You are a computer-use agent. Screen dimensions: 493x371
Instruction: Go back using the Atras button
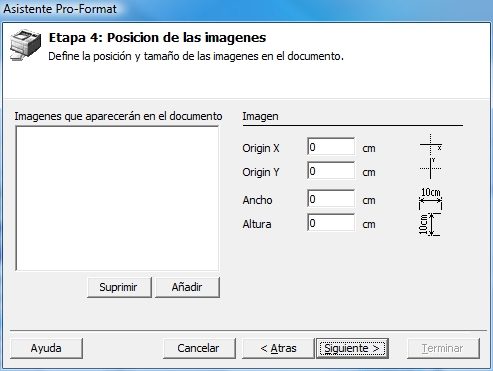(x=278, y=348)
